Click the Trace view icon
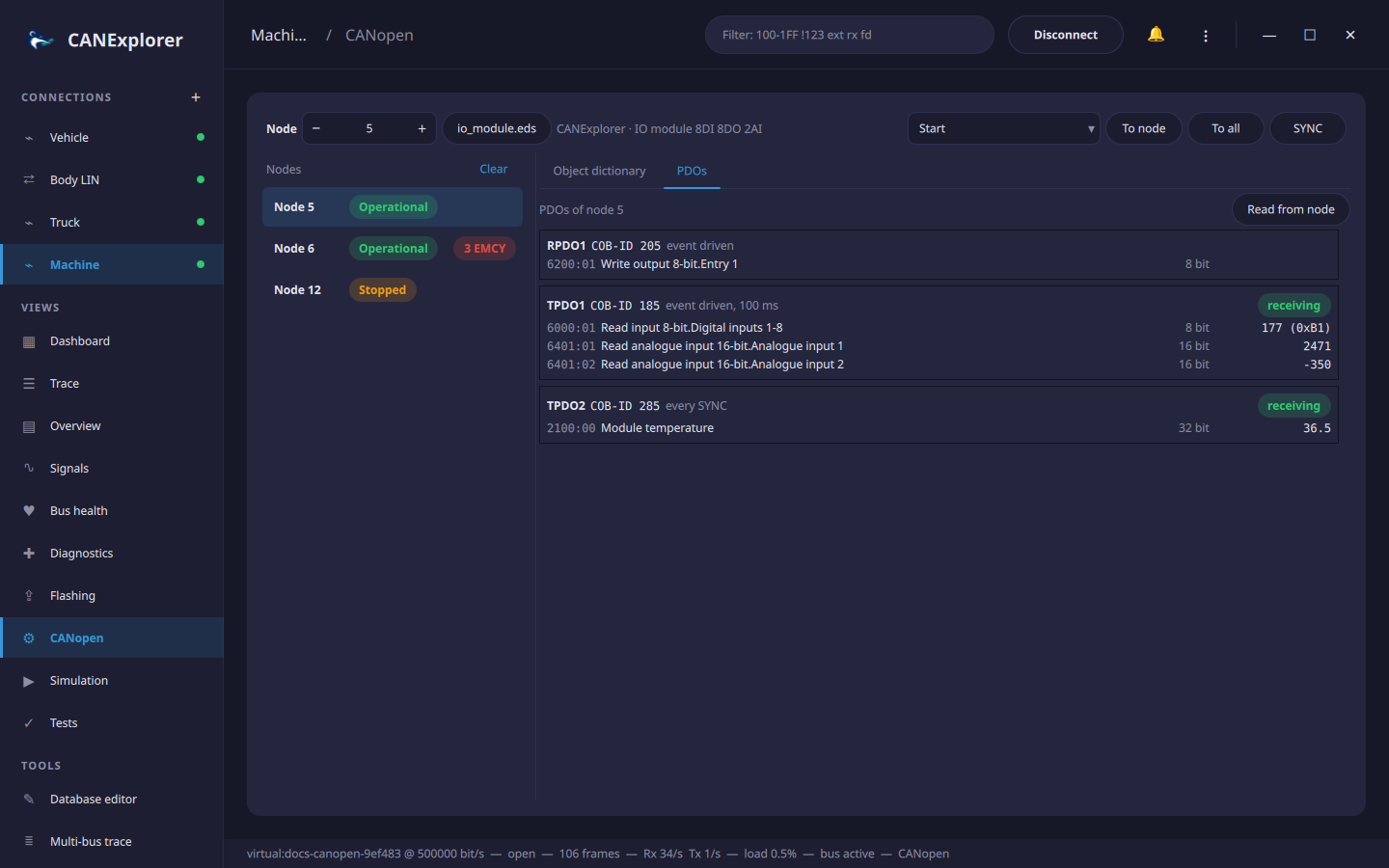Screen dimensions: 1389x868 pos(29,384)
